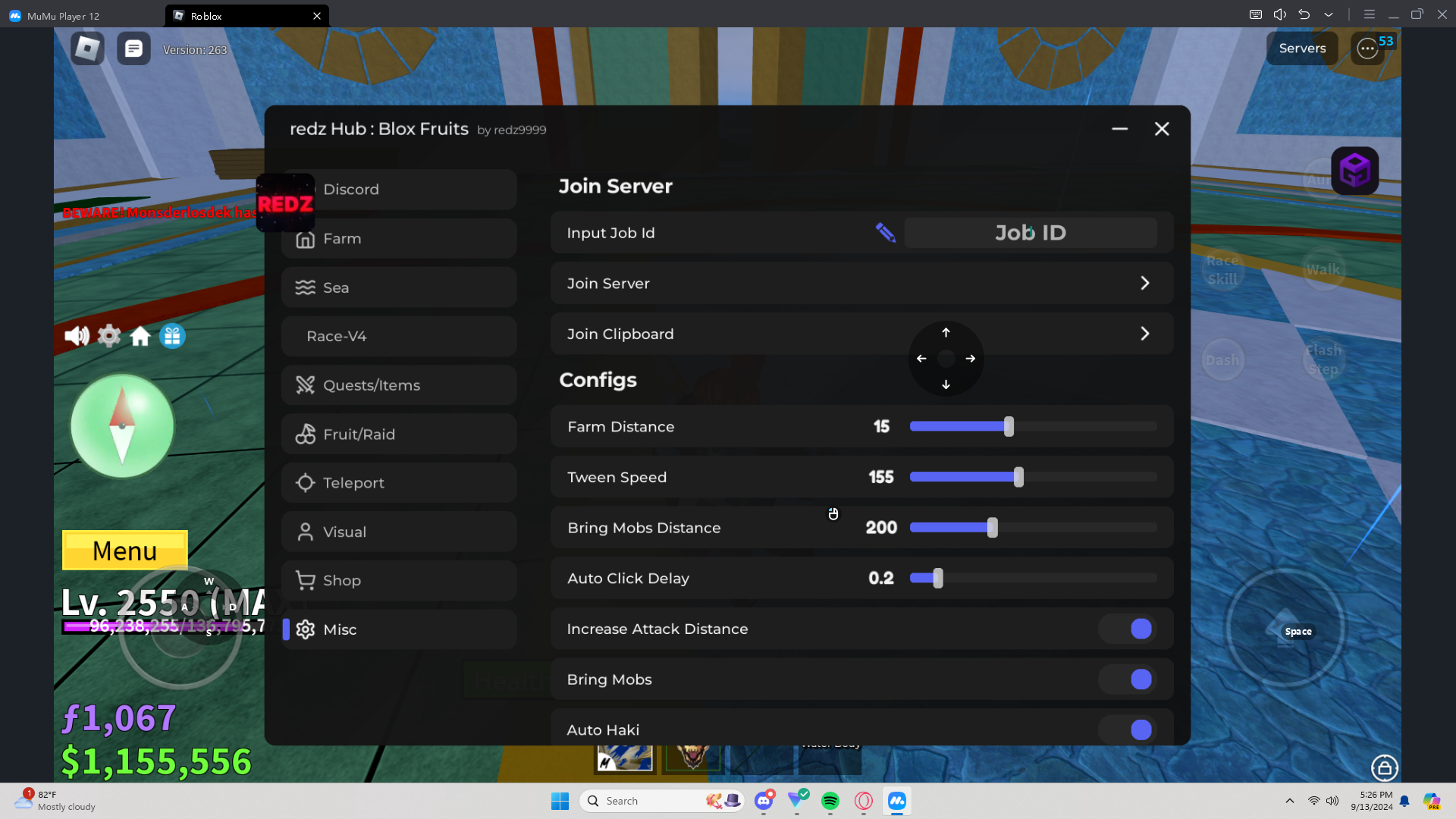The height and width of the screenshot is (819, 1456).
Task: Click the MuMu back arrow icon
Action: (x=1304, y=14)
